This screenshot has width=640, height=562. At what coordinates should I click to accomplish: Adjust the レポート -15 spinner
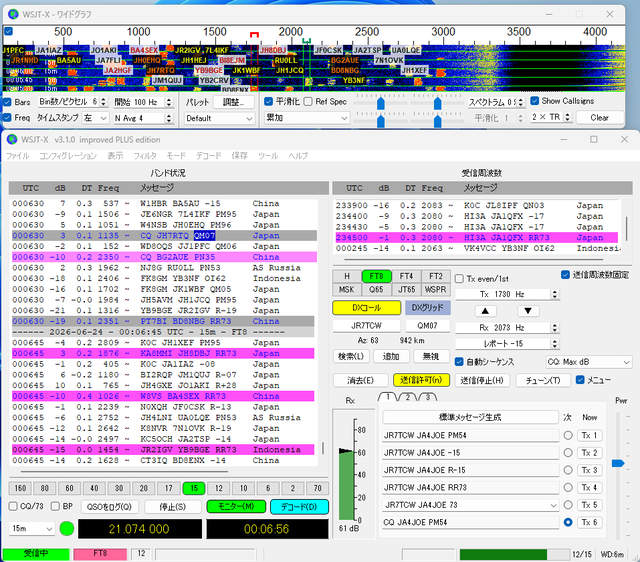[x=554, y=344]
